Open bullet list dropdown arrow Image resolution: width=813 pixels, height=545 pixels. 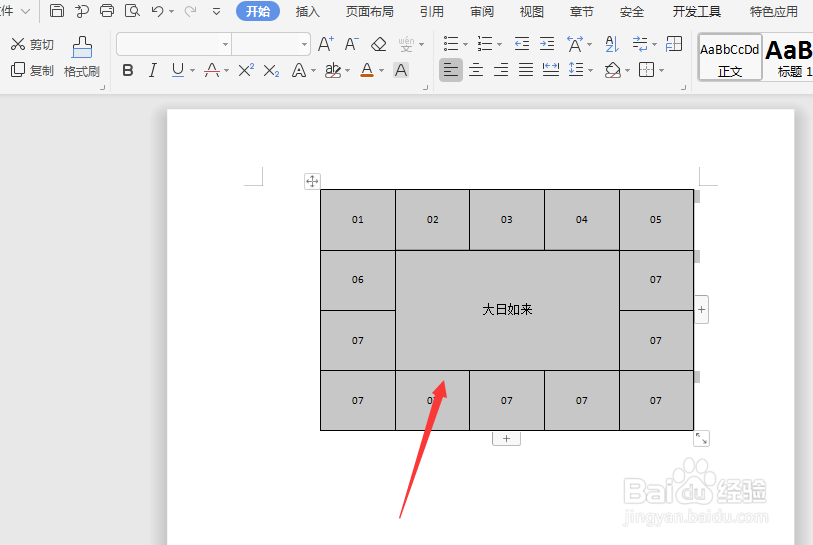(x=465, y=45)
